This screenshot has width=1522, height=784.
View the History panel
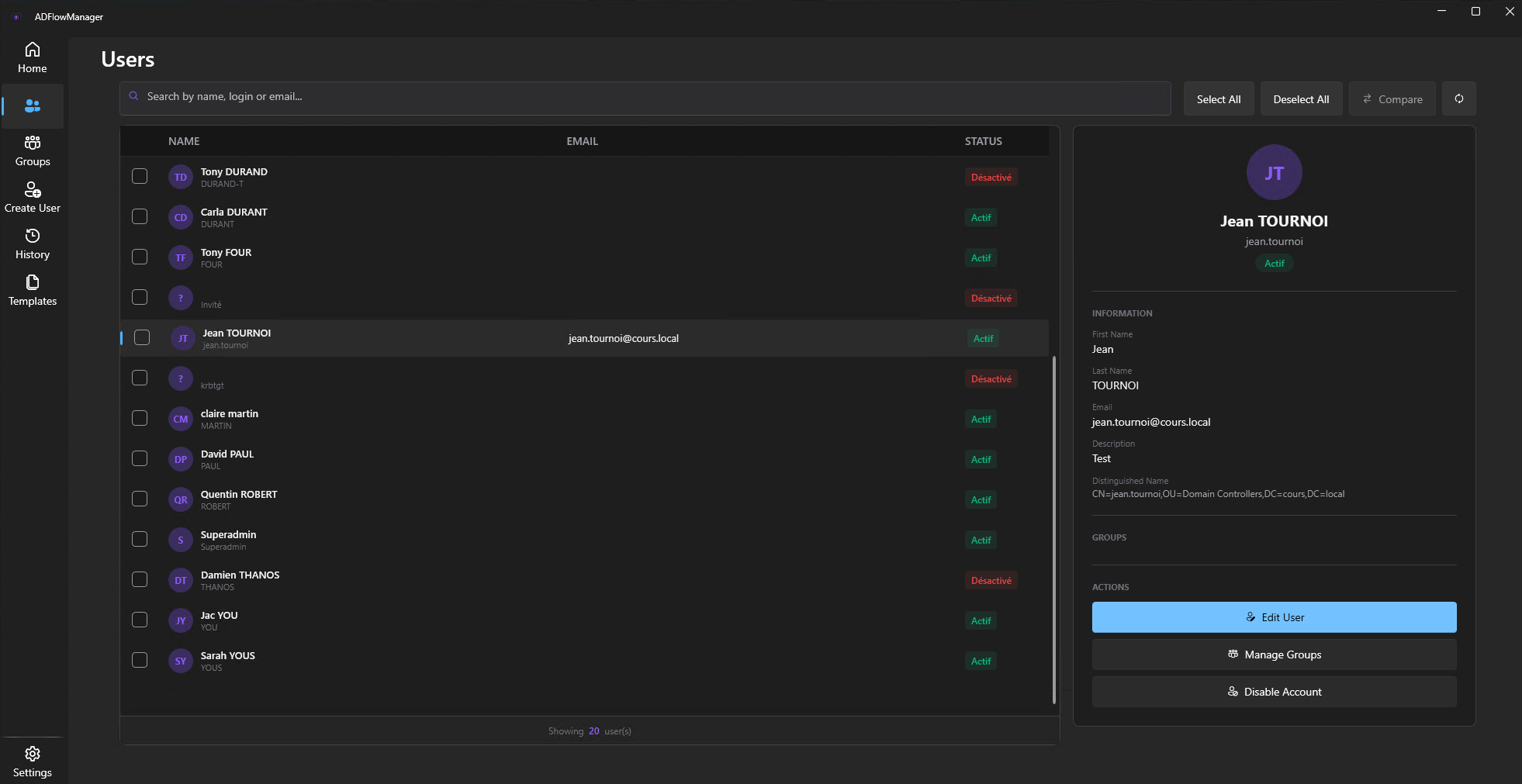click(32, 243)
